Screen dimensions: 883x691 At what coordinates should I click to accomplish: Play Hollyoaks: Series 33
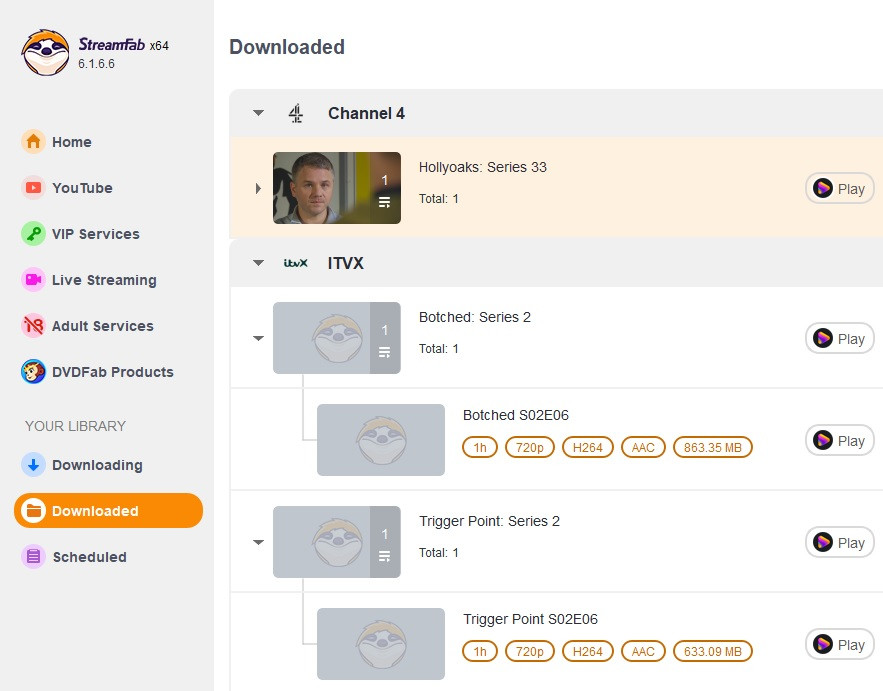coord(840,188)
